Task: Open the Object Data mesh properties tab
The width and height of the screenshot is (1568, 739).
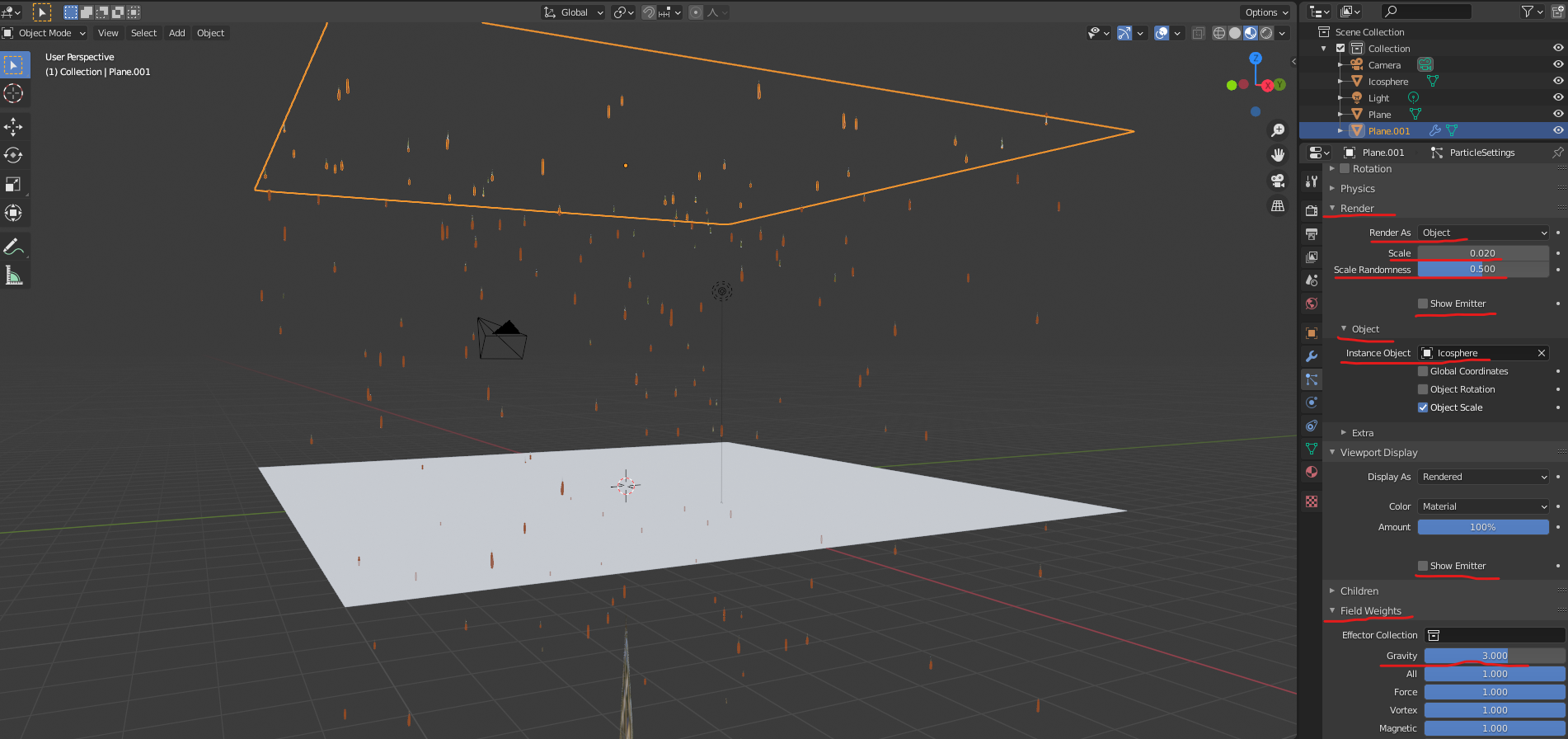Action: tap(1312, 449)
